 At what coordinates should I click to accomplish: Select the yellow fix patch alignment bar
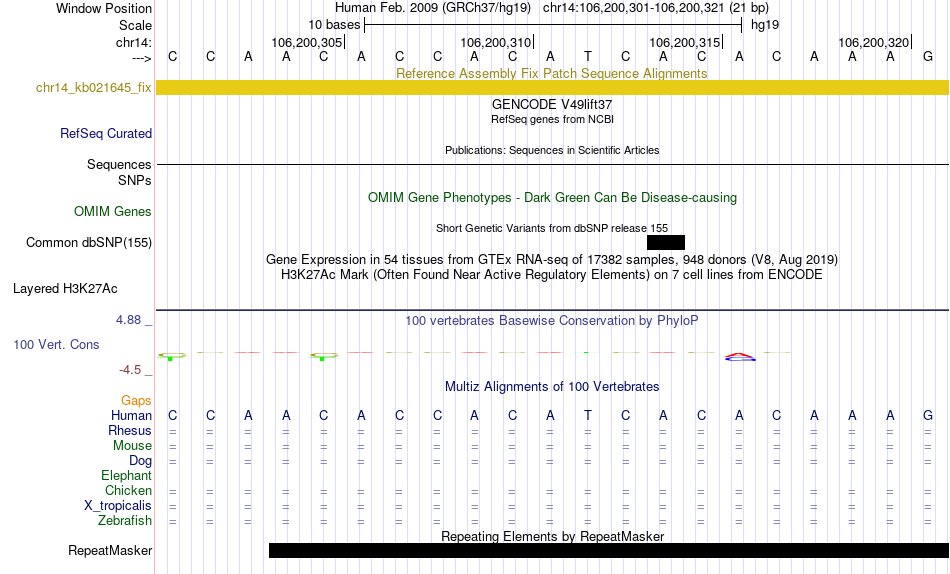(552, 87)
